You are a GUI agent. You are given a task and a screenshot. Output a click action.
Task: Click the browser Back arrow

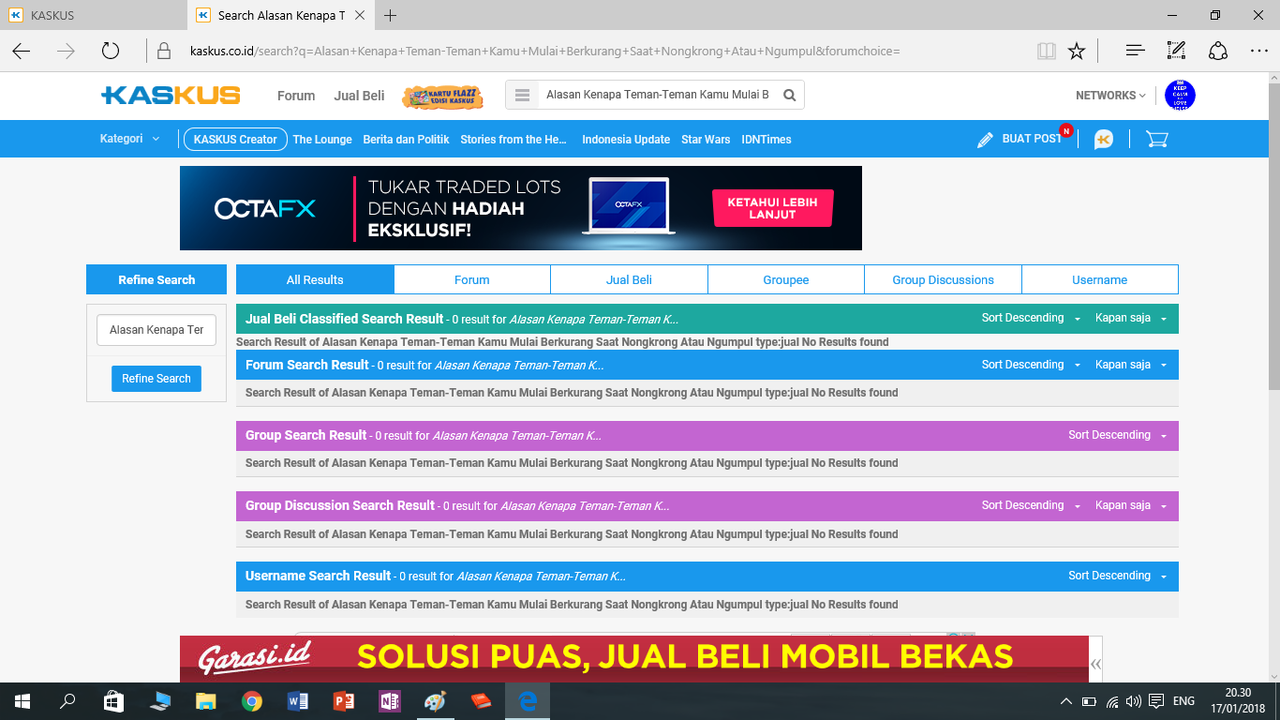[x=21, y=51]
